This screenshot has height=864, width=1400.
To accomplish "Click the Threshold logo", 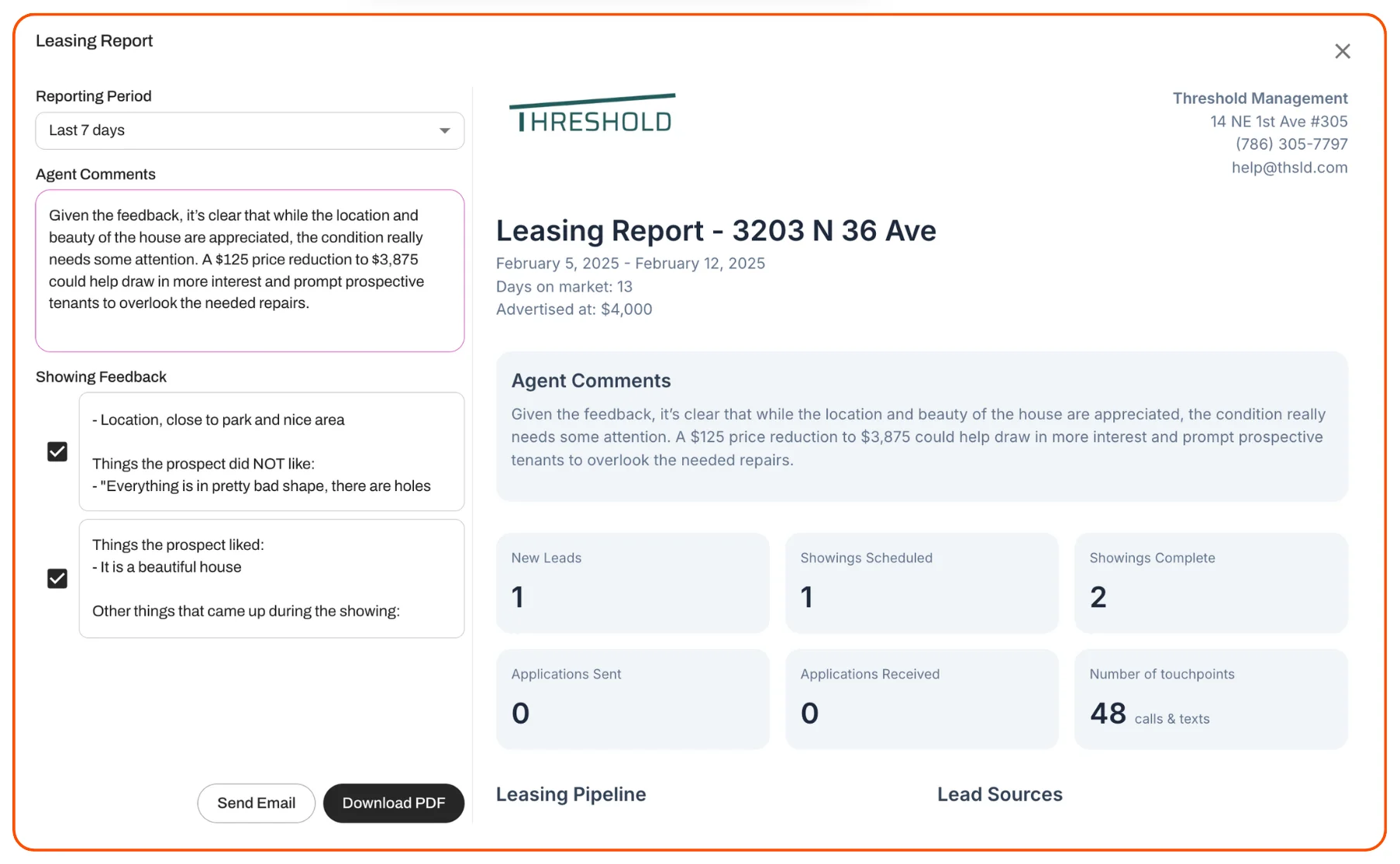I will pos(593,114).
